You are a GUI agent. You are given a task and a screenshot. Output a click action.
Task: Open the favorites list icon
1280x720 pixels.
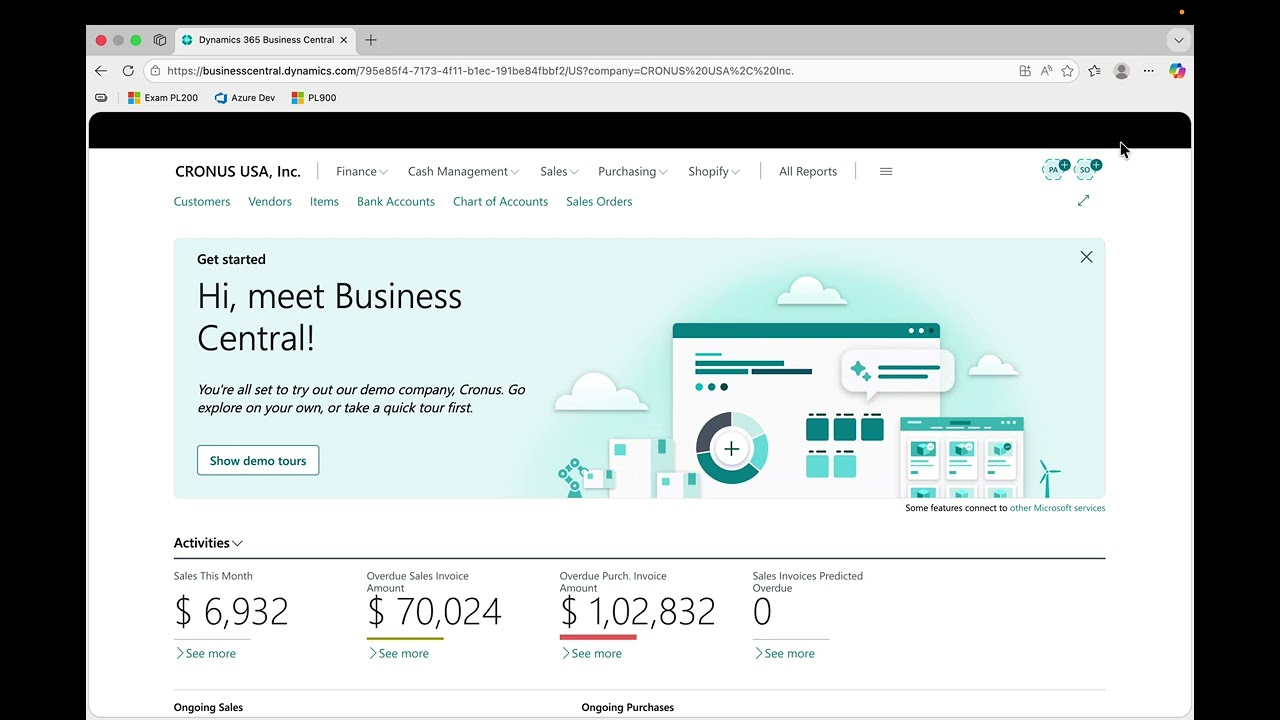(1094, 71)
